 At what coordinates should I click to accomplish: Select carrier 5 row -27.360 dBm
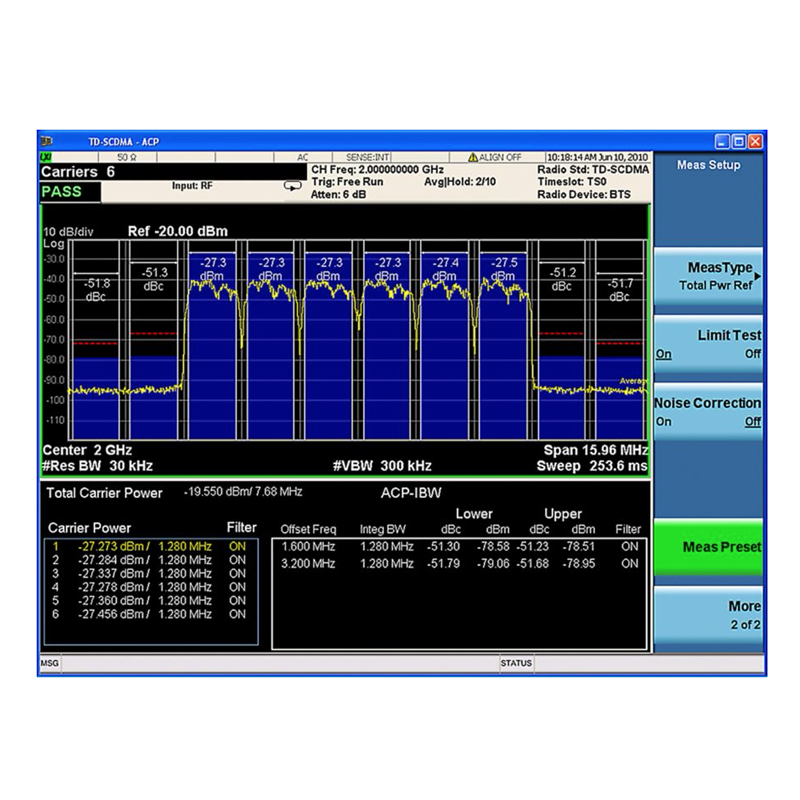click(x=149, y=601)
